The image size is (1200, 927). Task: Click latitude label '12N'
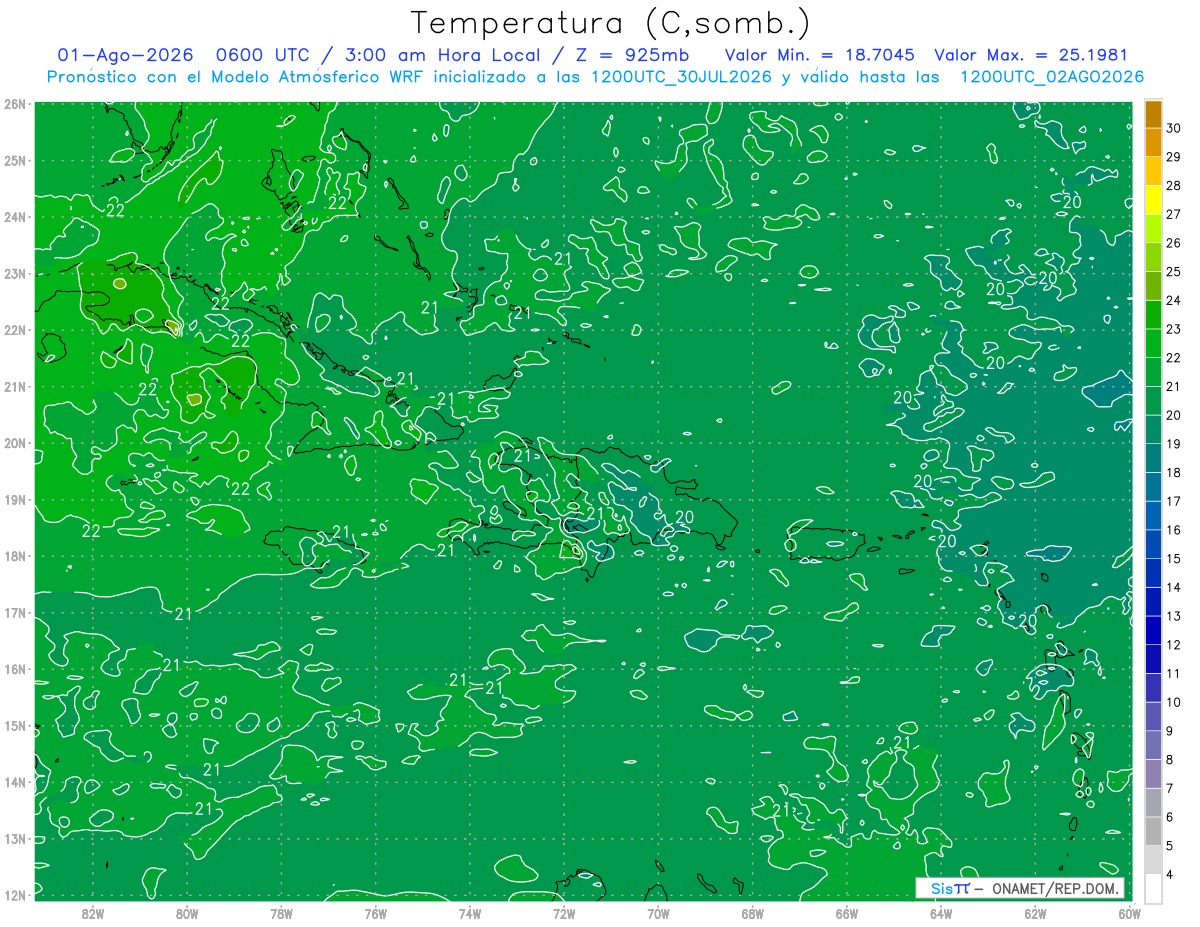[x=15, y=895]
